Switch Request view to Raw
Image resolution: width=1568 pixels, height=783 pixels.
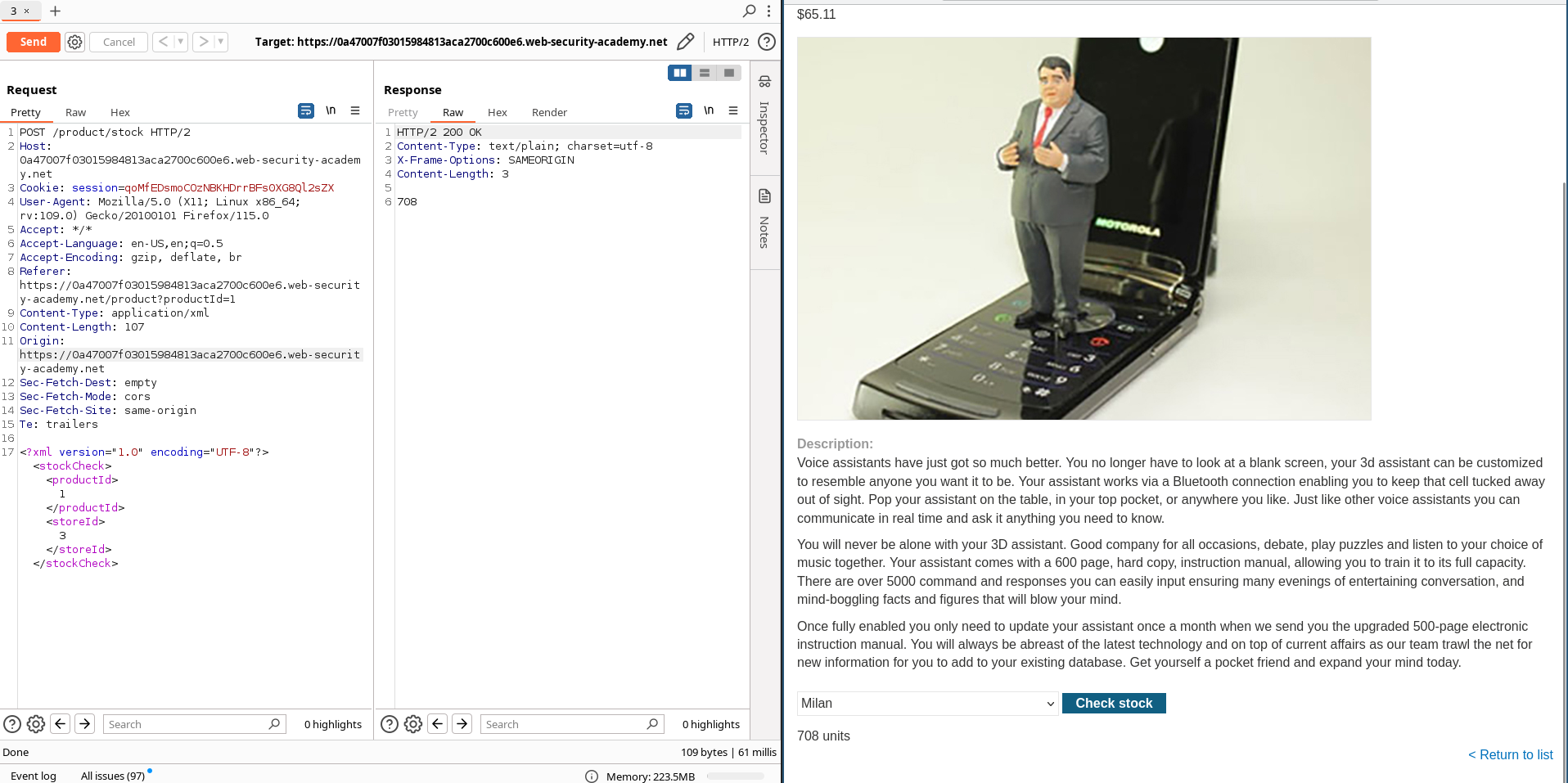pos(75,112)
